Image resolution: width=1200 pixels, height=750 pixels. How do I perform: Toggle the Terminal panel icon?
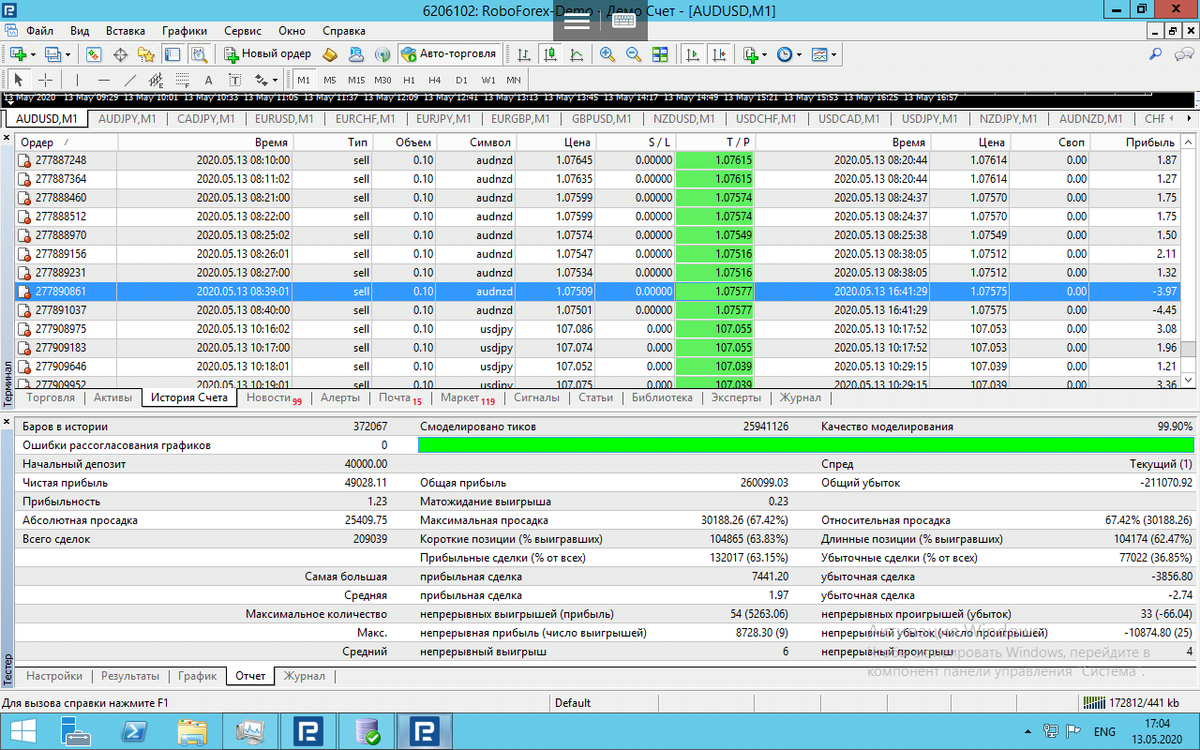(x=172, y=54)
